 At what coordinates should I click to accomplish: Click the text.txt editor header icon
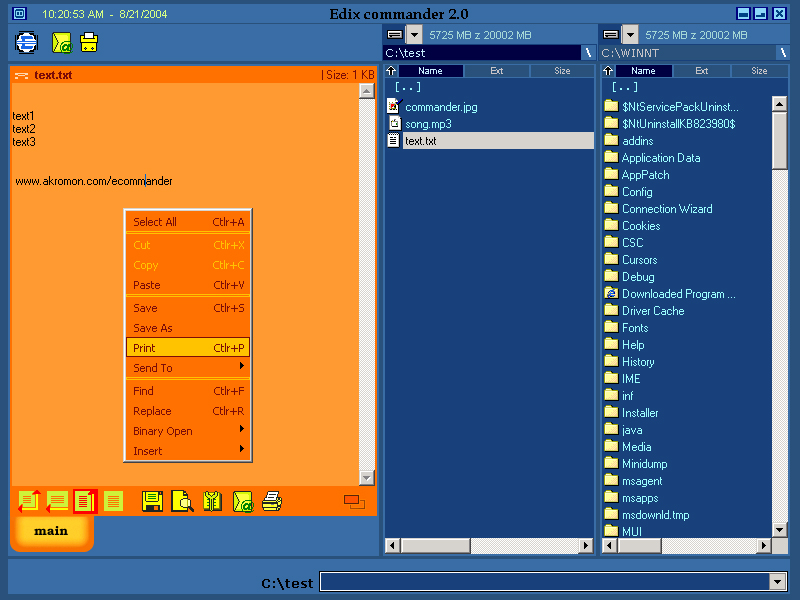click(21, 76)
